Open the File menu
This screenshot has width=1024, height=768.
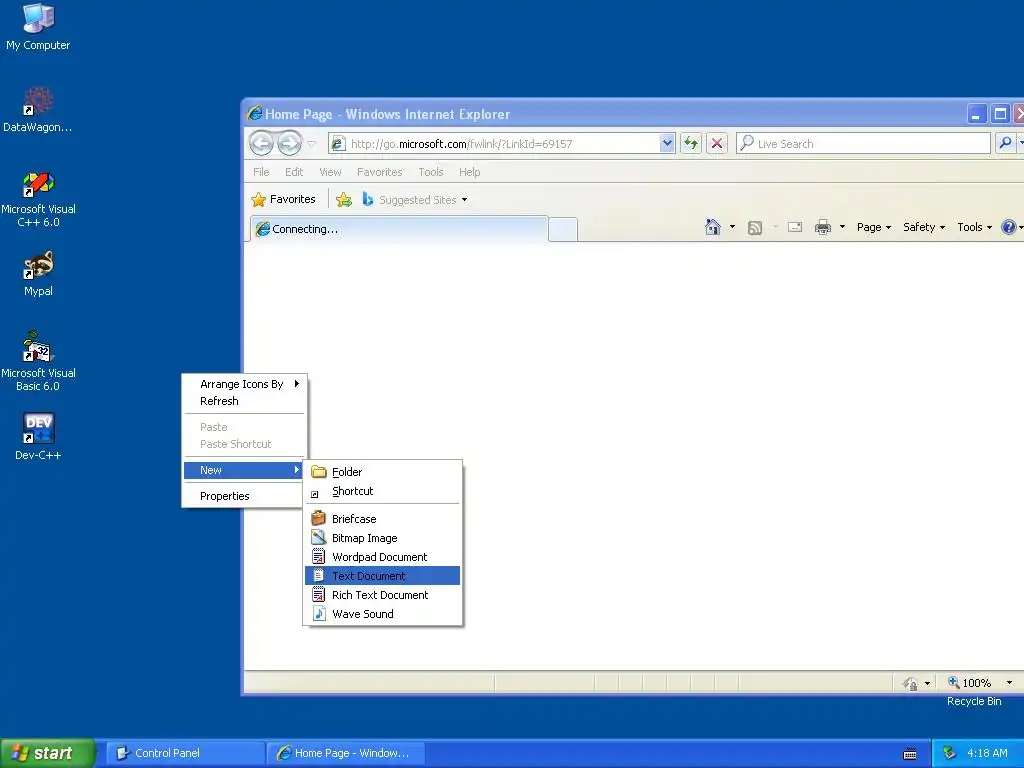click(261, 172)
